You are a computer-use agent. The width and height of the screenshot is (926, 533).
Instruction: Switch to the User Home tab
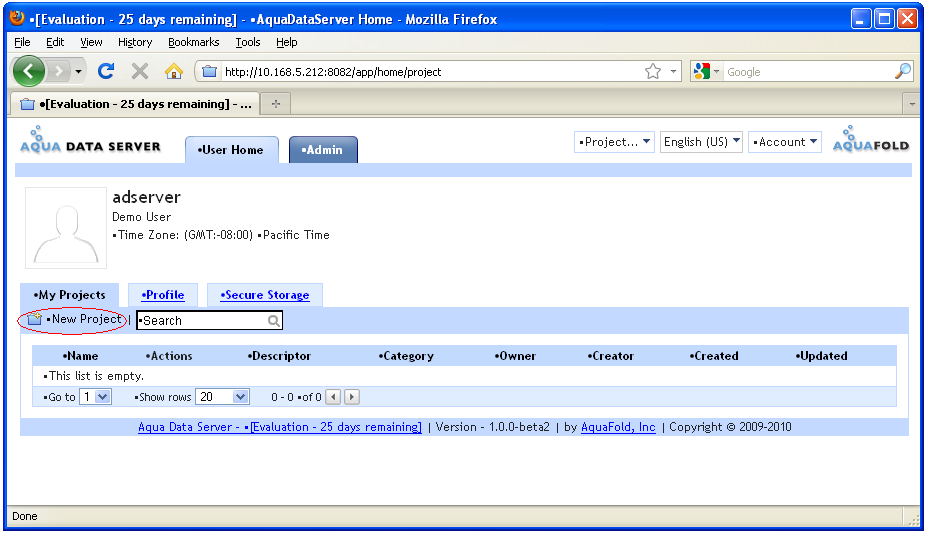tap(232, 150)
